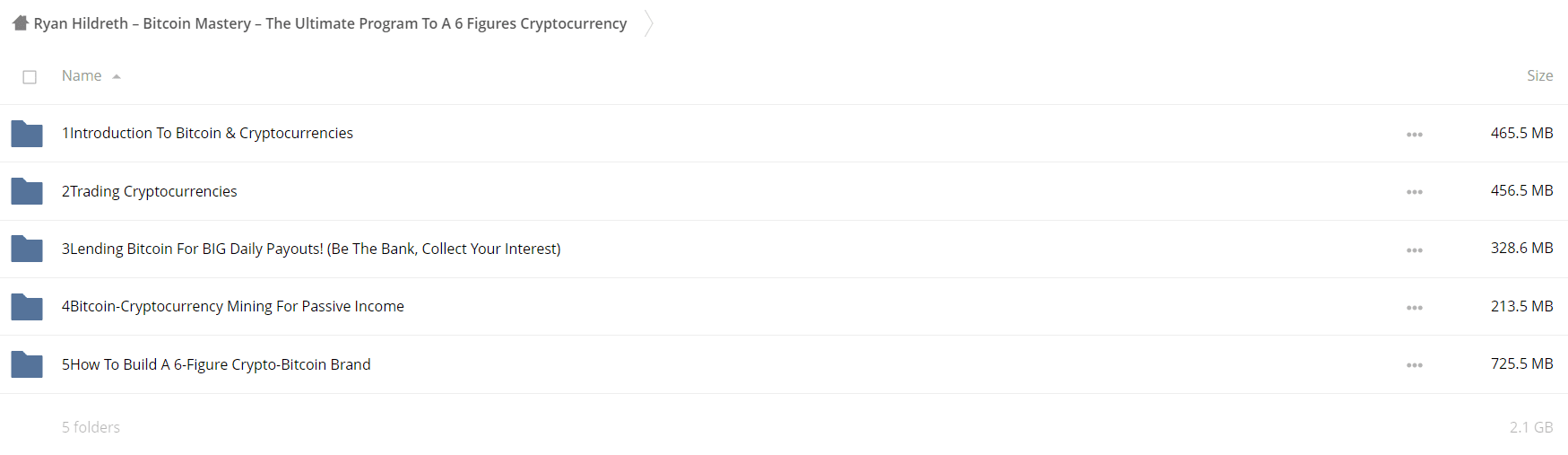Toggle the Name sort direction arrow
The image size is (1568, 455).
pos(117,77)
